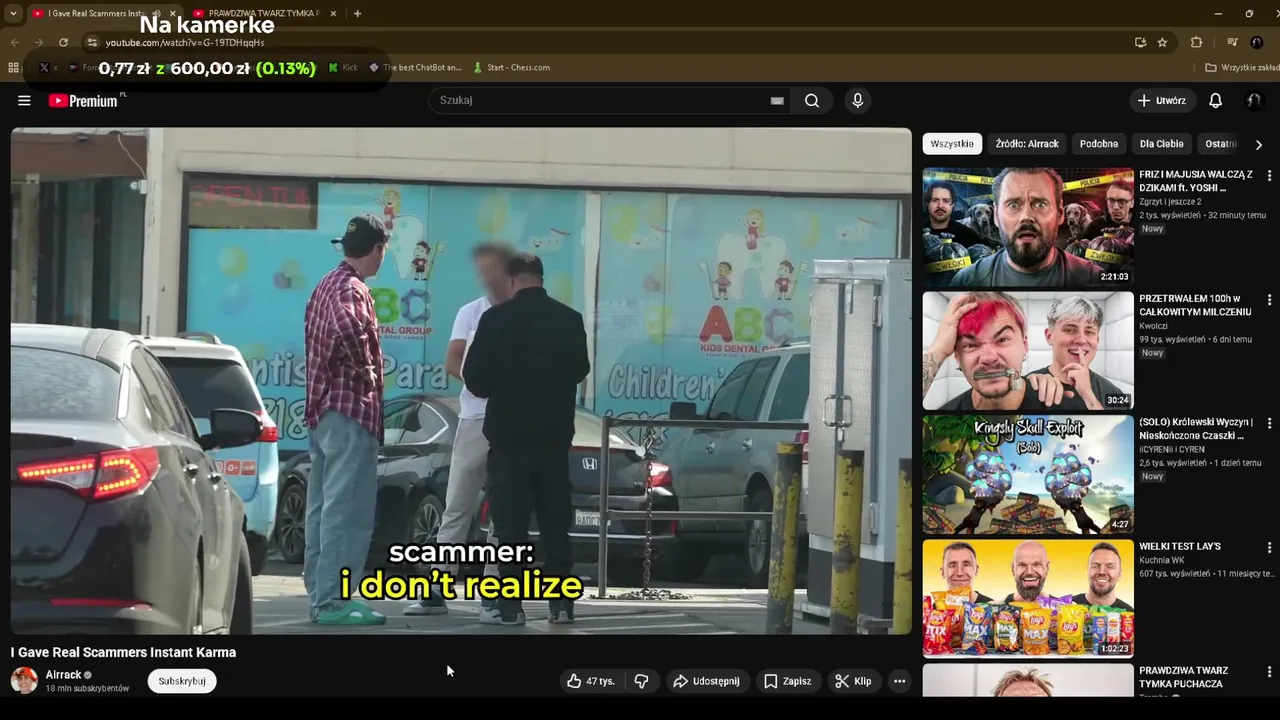
Task: Open the tab search dropdown arrow
Action: pos(13,13)
